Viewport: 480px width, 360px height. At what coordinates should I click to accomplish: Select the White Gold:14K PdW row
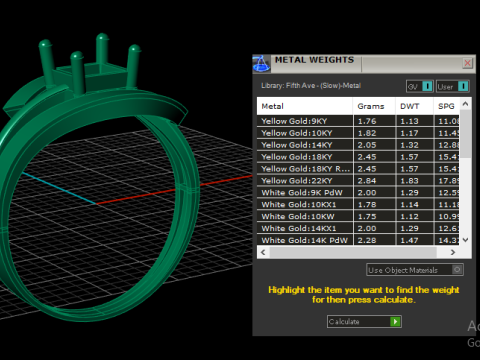coord(358,240)
